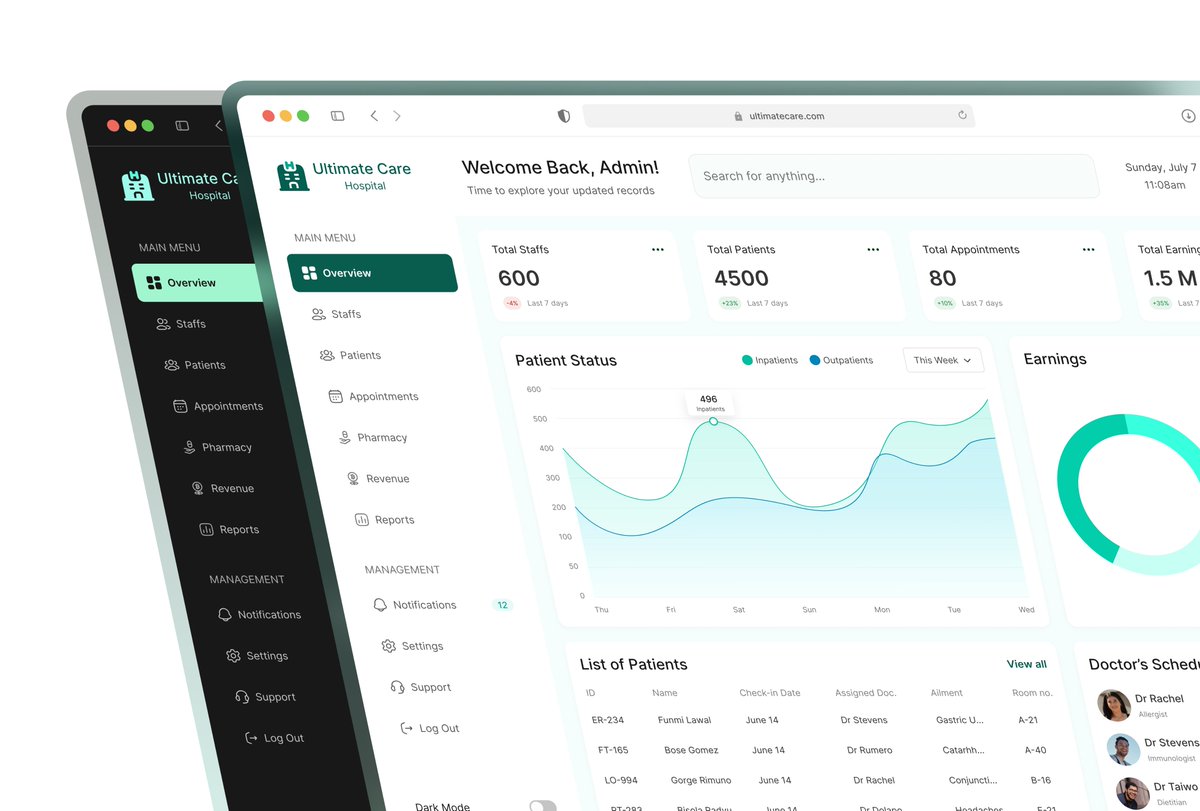Viewport: 1200px width, 811px height.
Task: Click the Search for anything field
Action: click(894, 176)
